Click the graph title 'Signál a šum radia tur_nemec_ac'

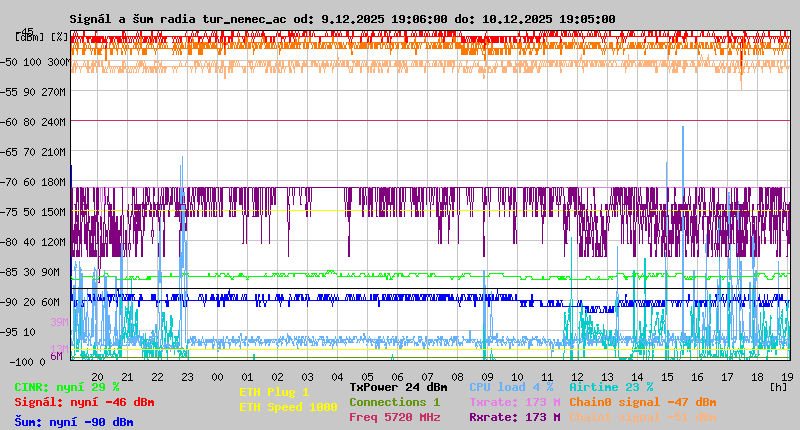pyautogui.click(x=178, y=19)
